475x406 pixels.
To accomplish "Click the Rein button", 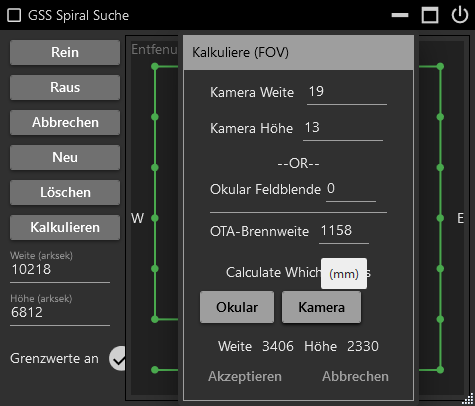I will [x=65, y=52].
